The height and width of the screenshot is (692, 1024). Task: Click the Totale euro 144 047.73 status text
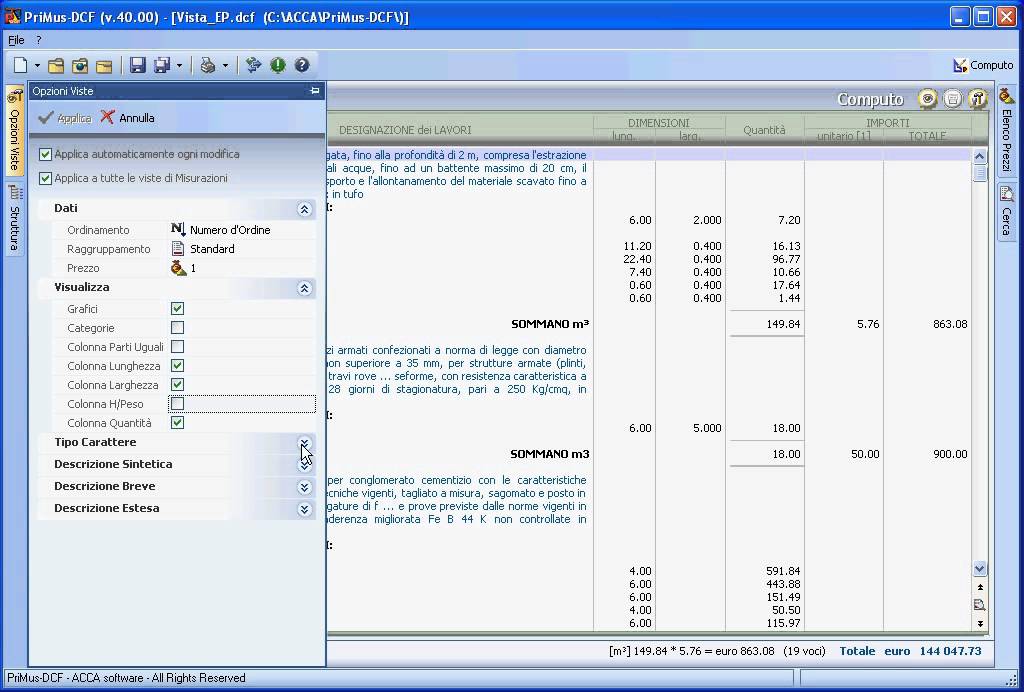click(910, 651)
